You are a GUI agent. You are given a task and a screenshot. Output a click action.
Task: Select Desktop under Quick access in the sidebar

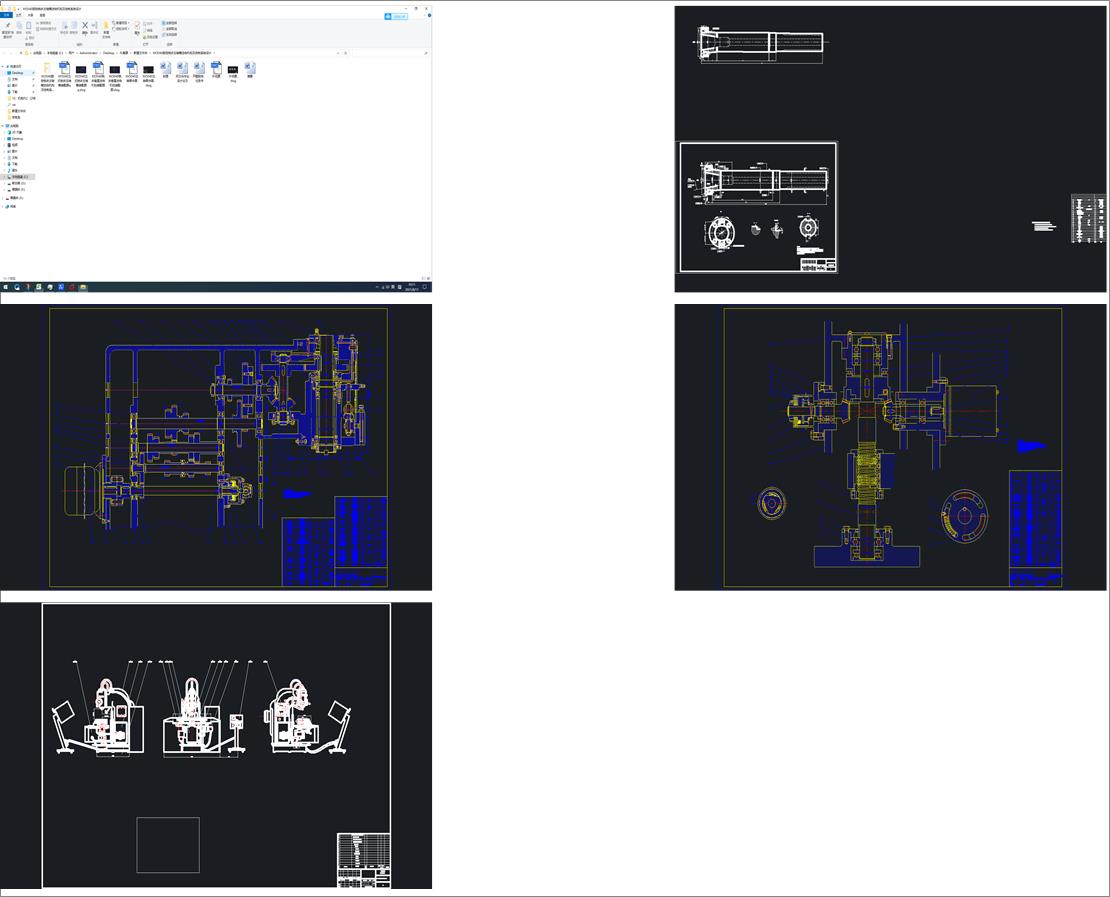coord(17,73)
